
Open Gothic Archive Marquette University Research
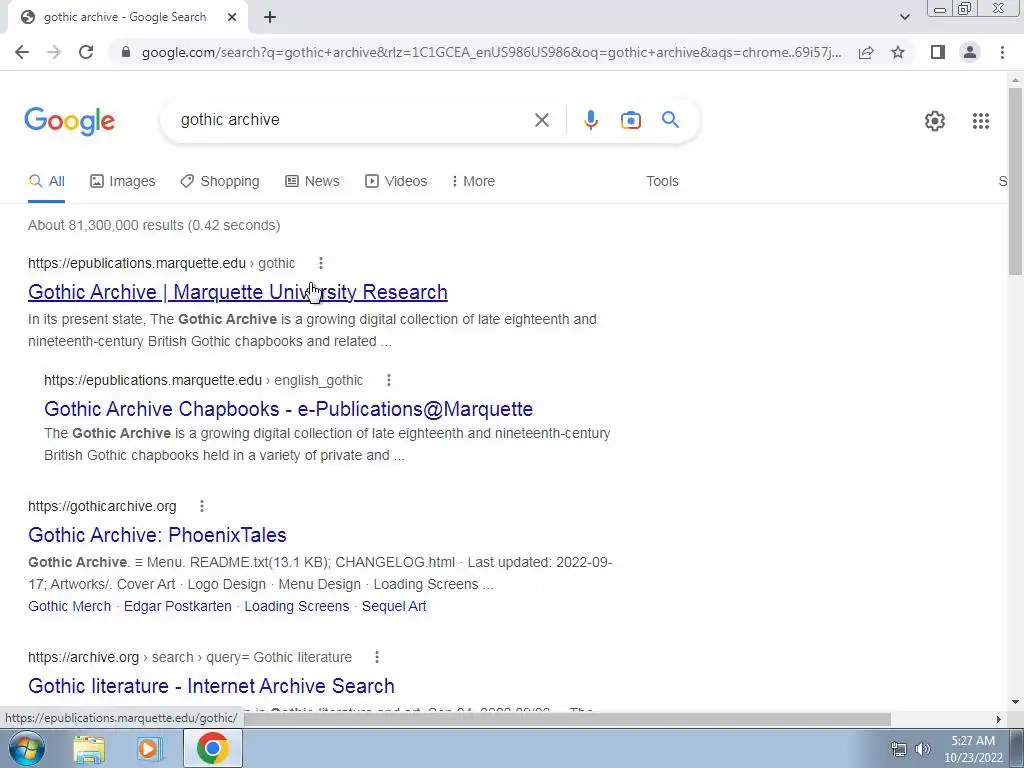(x=238, y=292)
